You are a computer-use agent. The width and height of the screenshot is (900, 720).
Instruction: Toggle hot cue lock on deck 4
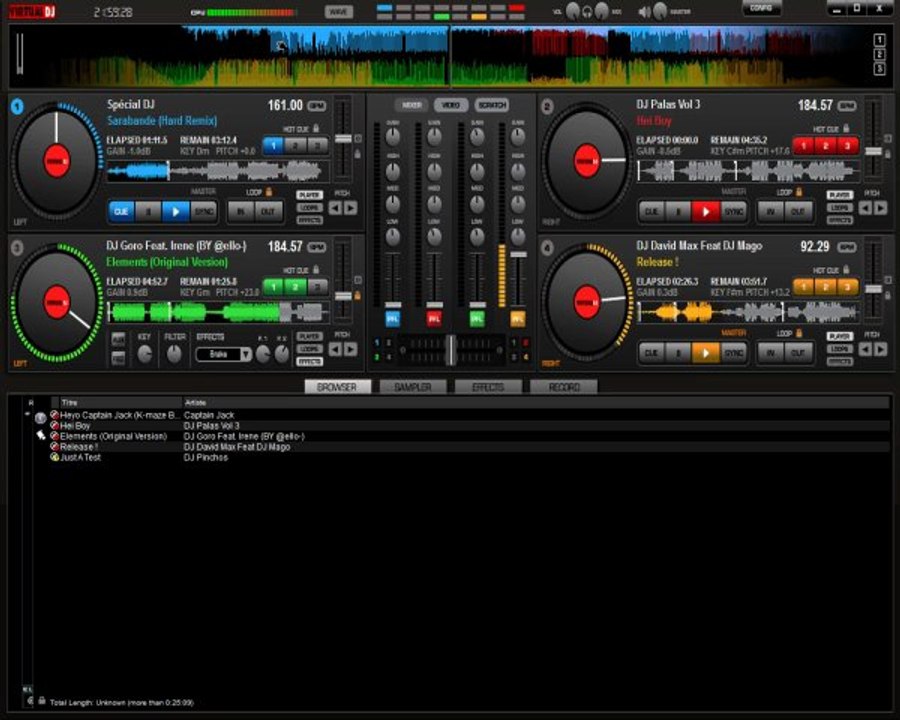pos(846,269)
